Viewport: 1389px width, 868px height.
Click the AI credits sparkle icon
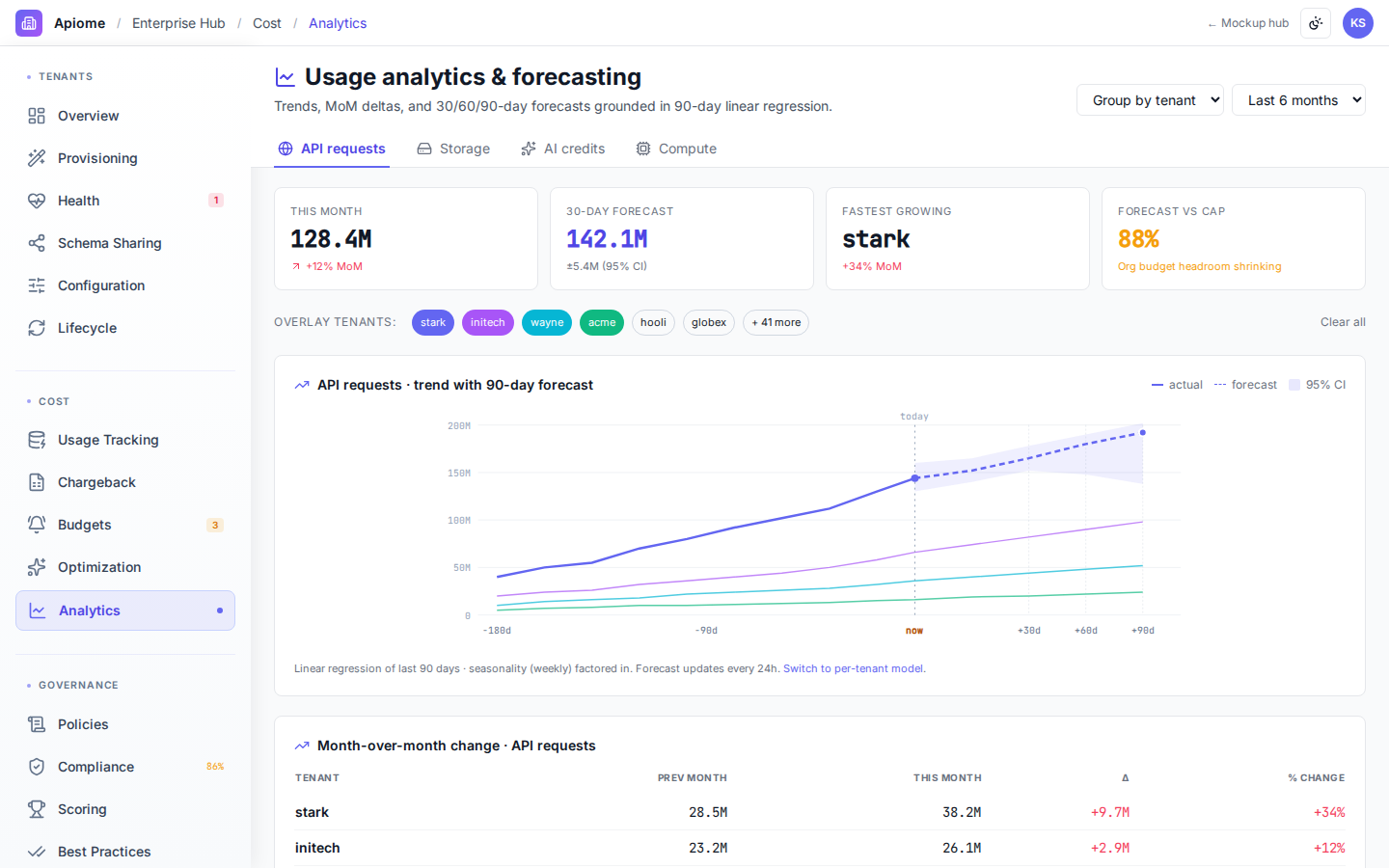pos(529,149)
